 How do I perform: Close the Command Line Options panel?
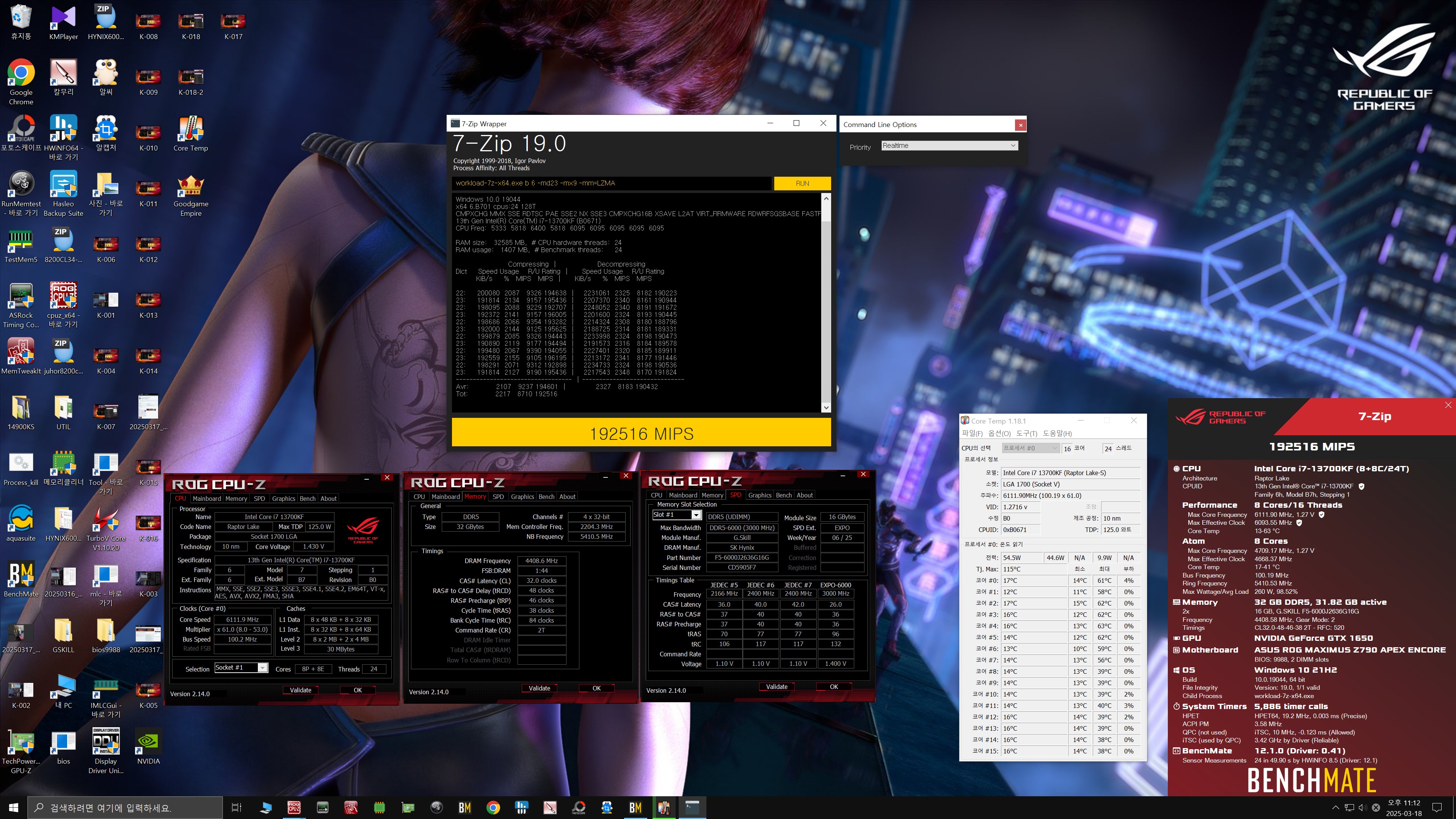pos(1020,125)
